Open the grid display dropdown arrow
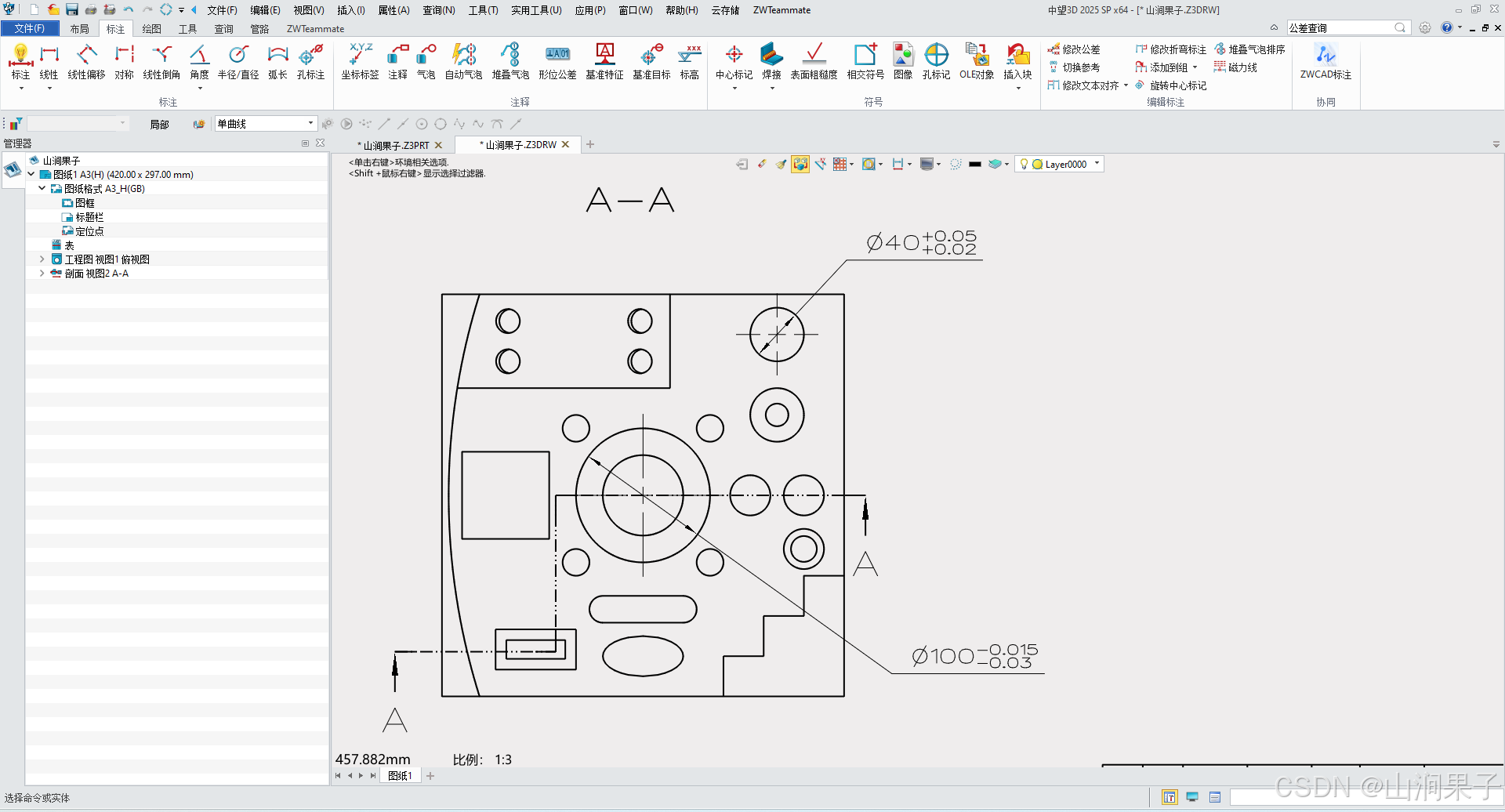Viewport: 1505px width, 812px height. coord(851,164)
